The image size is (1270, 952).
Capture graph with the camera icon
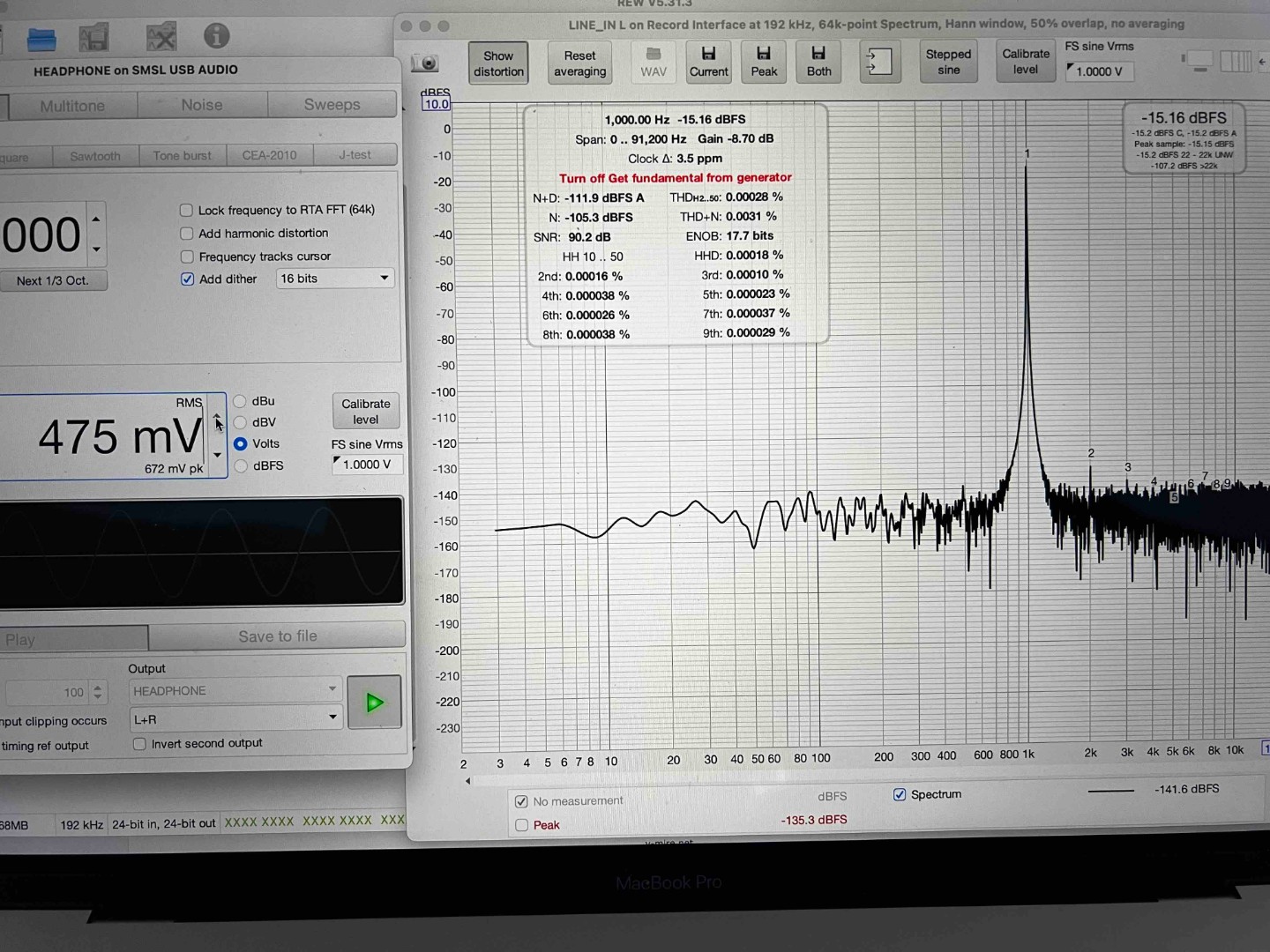tap(426, 63)
